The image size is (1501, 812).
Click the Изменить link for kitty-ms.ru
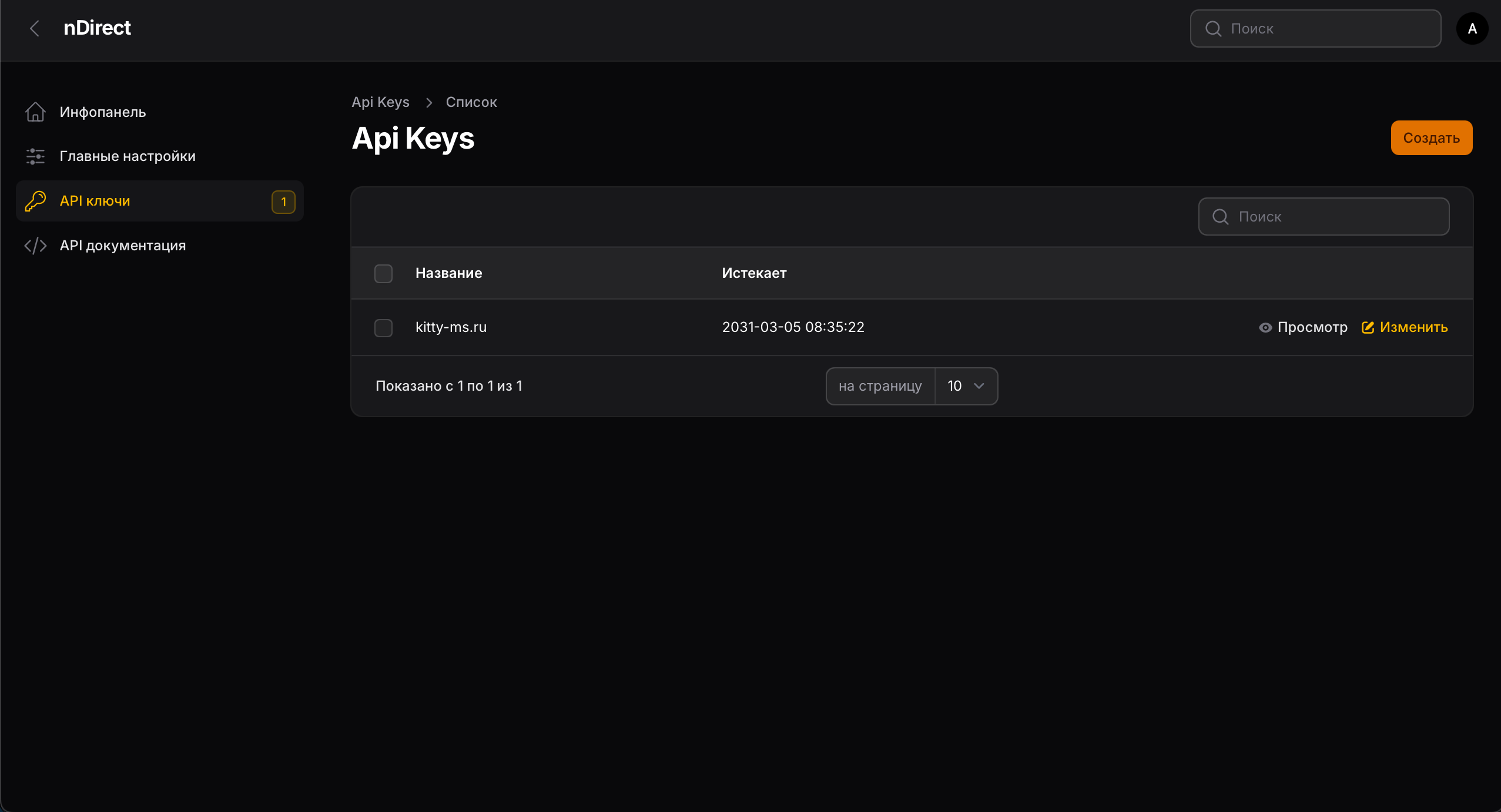[x=1413, y=327]
